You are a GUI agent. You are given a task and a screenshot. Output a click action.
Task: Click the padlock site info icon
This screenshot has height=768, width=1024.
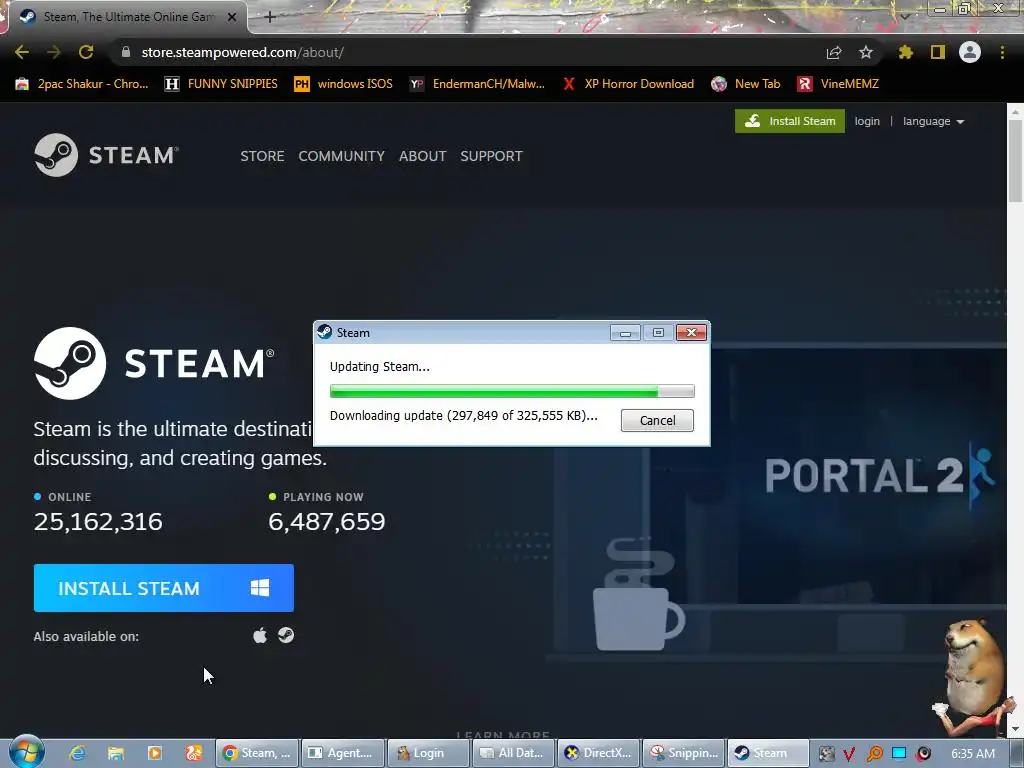[x=126, y=52]
